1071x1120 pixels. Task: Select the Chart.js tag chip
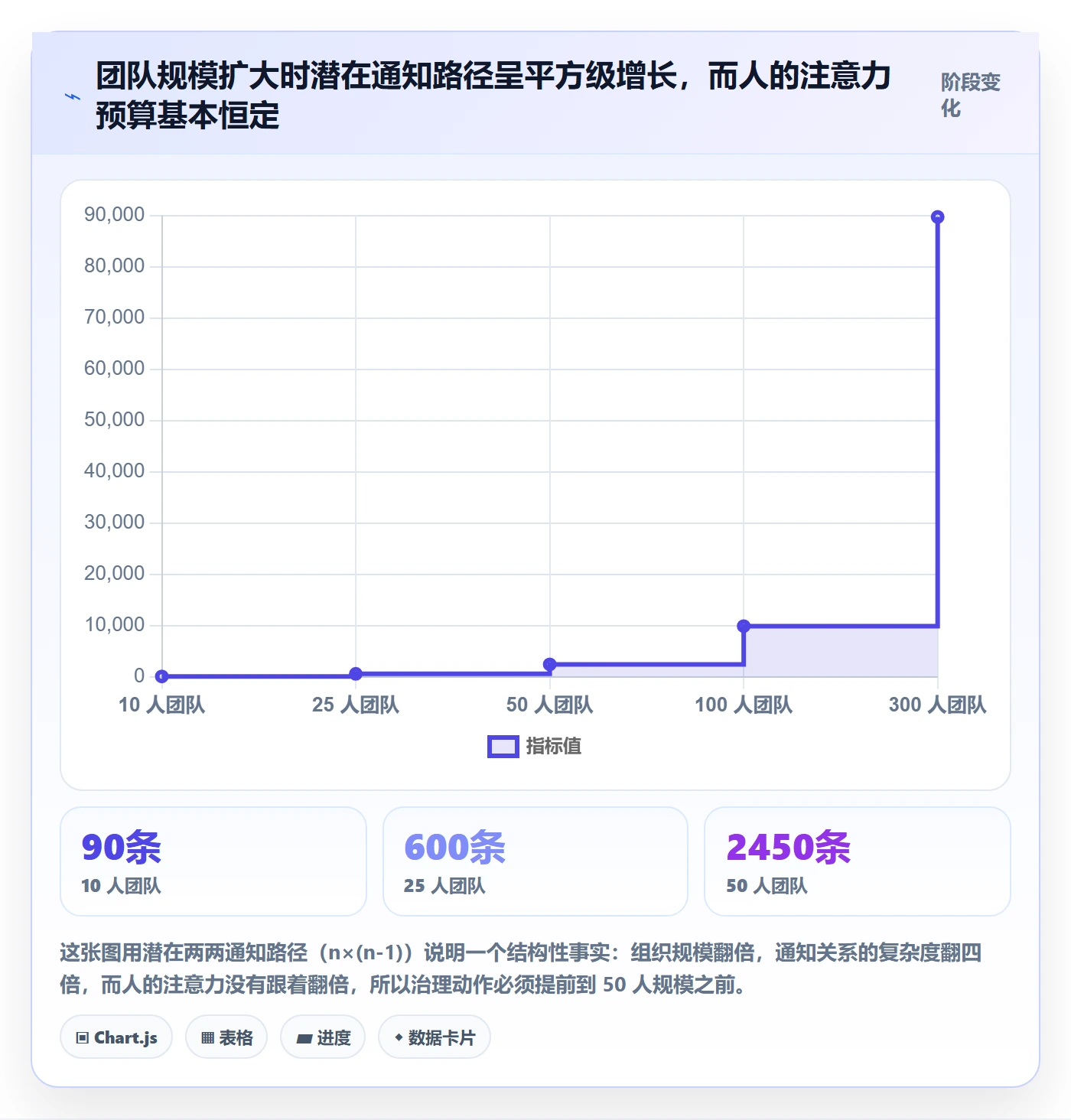[x=116, y=1037]
